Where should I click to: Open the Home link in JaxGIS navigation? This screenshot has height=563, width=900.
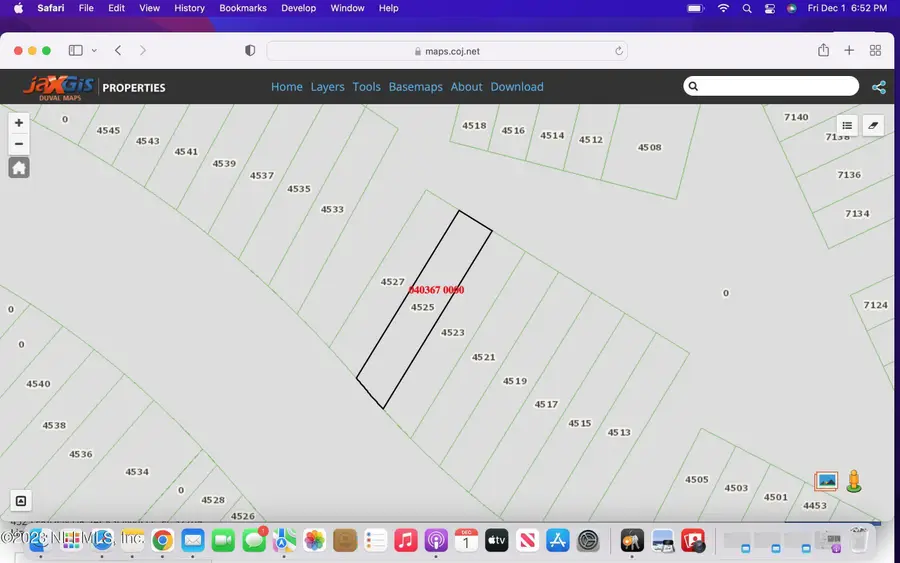click(x=286, y=87)
